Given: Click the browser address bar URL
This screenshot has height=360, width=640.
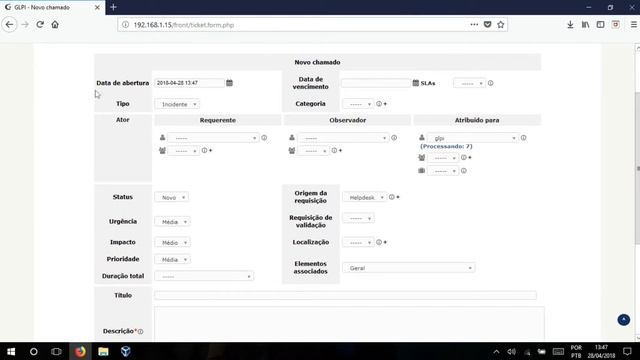Looking at the screenshot, I should tap(184, 25).
